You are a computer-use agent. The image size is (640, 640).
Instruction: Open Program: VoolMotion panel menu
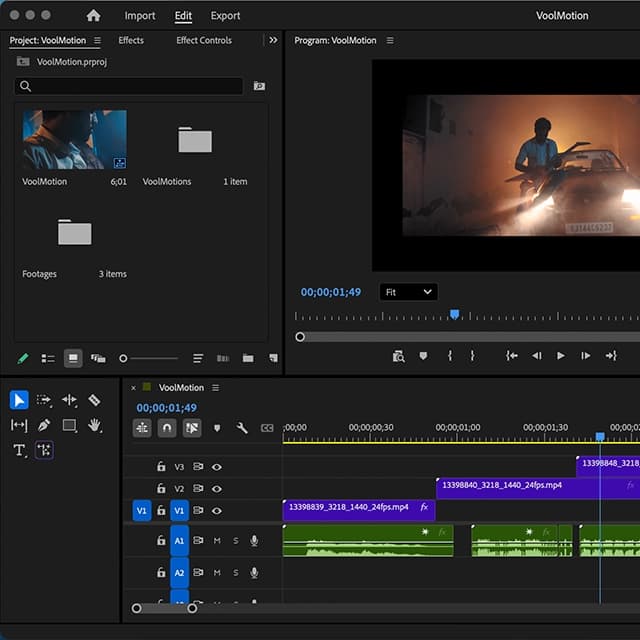click(x=390, y=40)
